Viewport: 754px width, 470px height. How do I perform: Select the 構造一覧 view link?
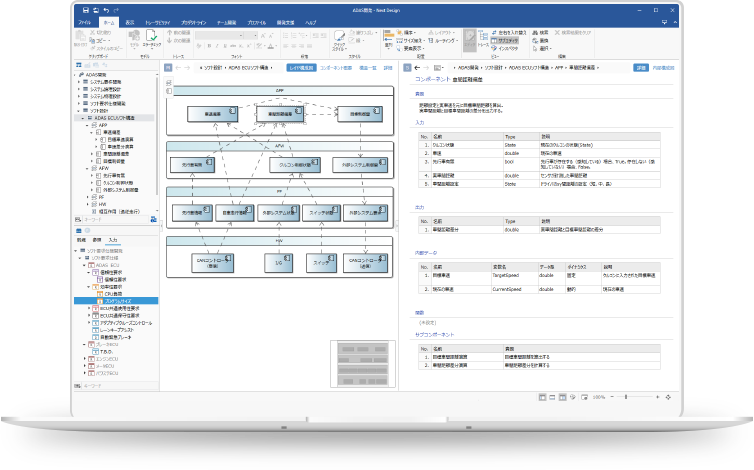click(368, 68)
